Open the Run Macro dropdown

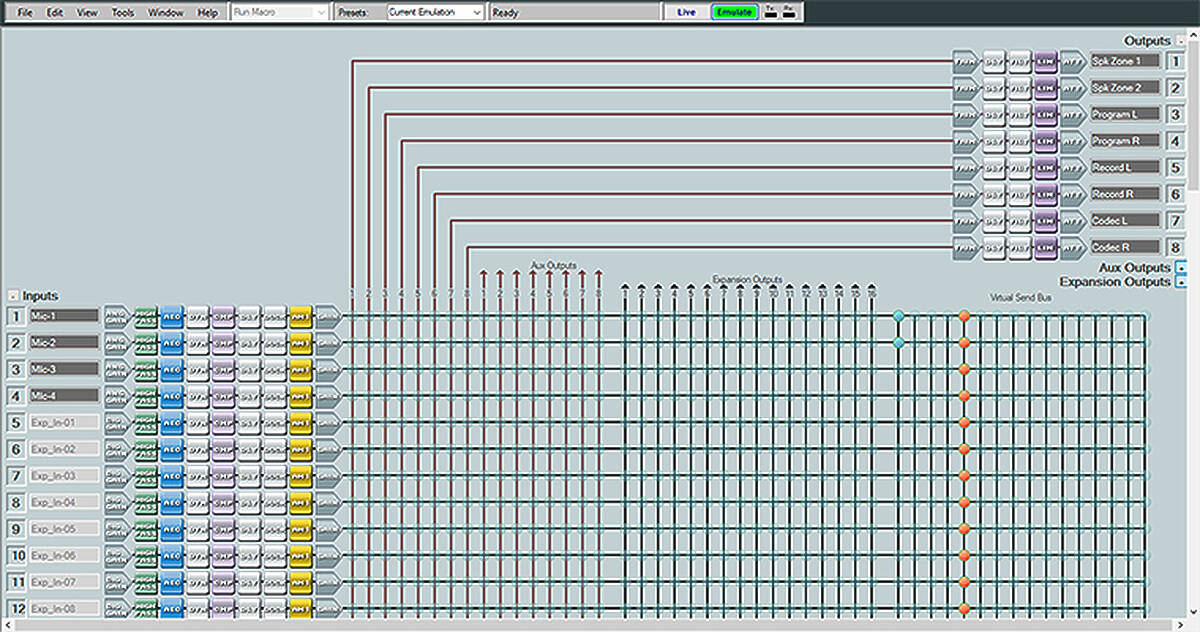click(279, 12)
